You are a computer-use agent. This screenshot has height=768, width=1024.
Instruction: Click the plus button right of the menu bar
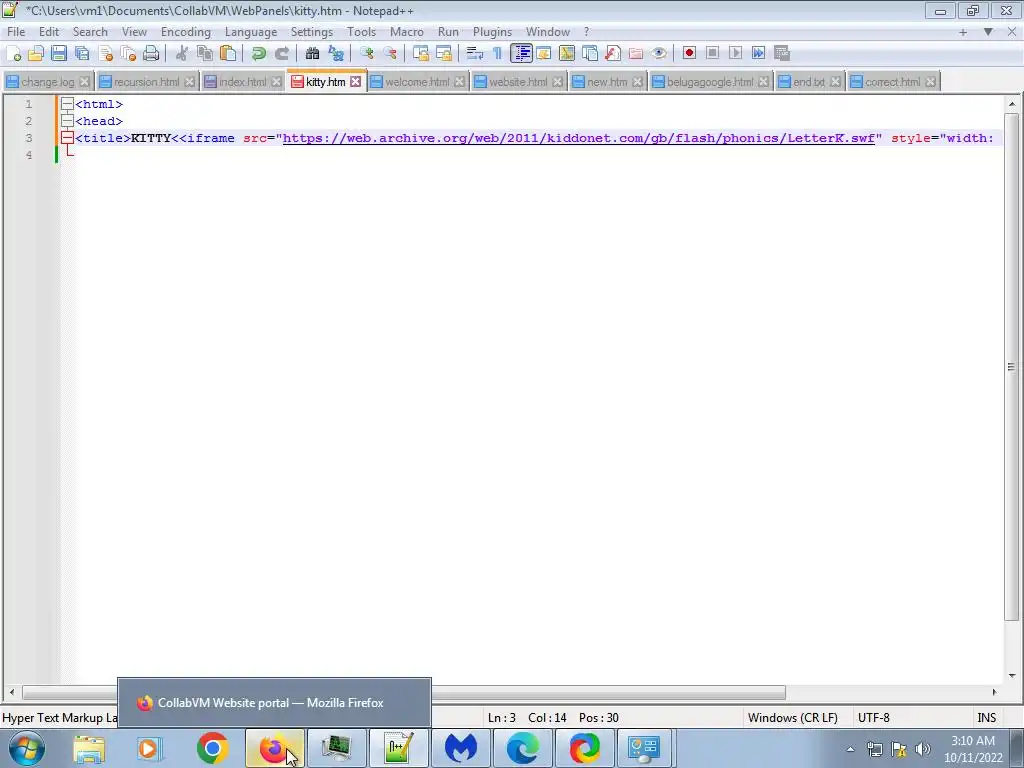tap(963, 31)
